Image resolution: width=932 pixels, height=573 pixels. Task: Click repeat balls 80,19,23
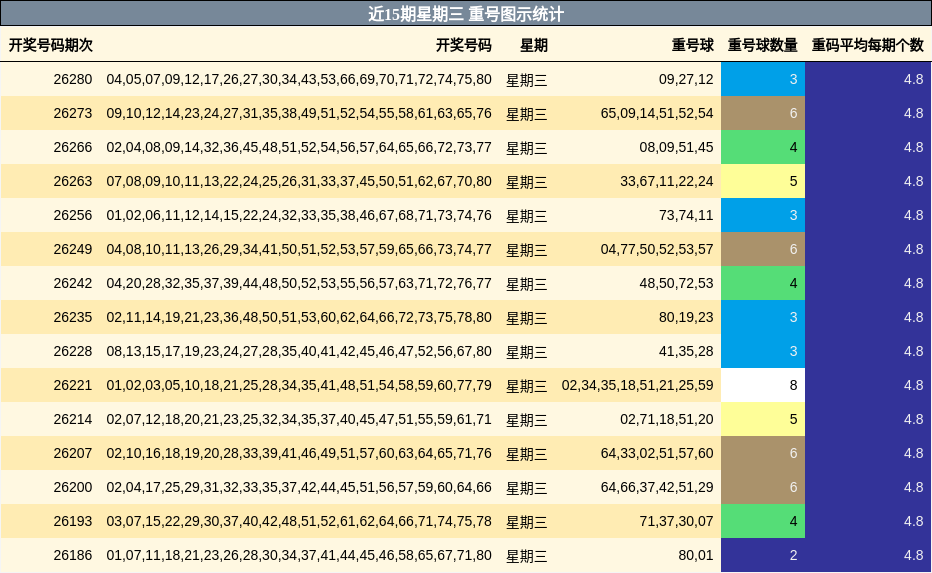[686, 317]
